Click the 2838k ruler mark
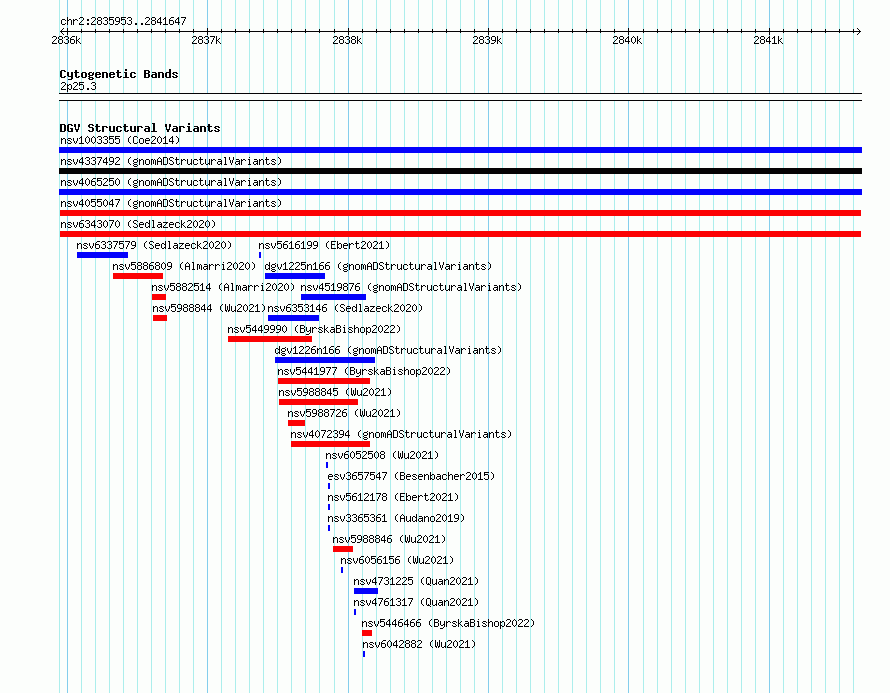 click(347, 40)
